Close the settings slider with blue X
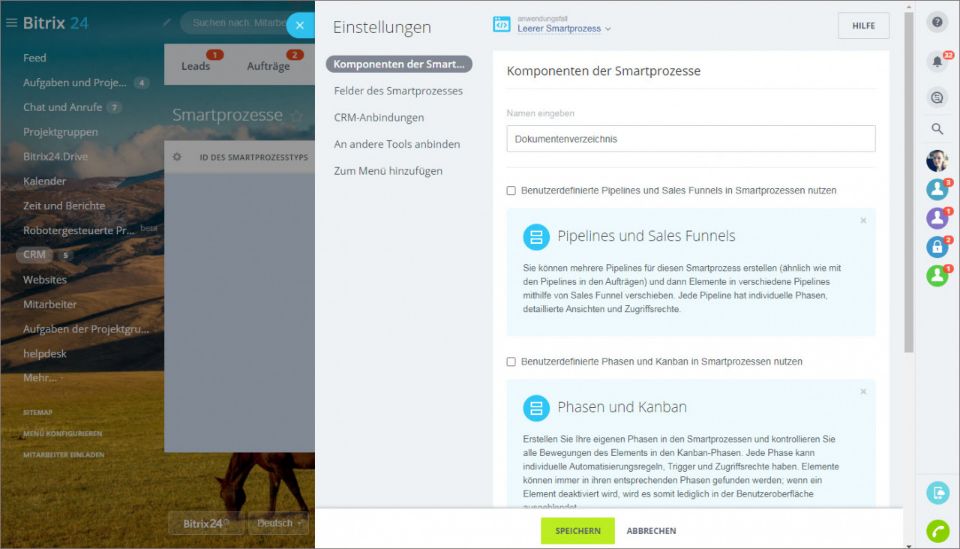The width and height of the screenshot is (960, 549). (300, 26)
